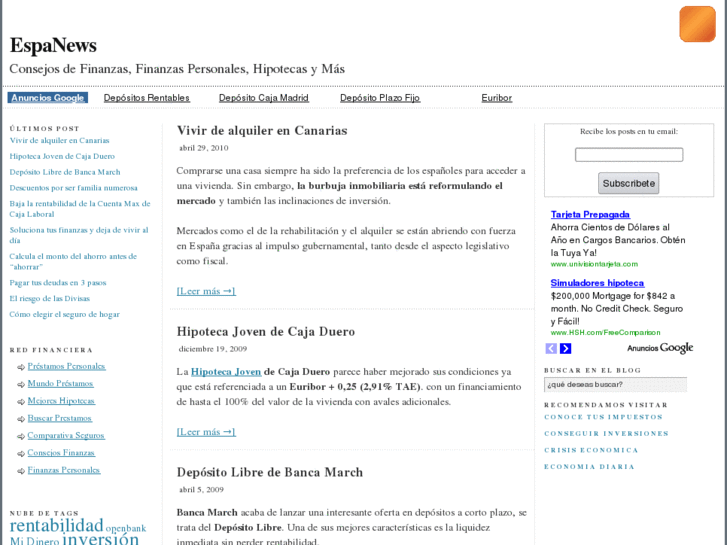Open sidebar post Depósito Libre de Banca March
The width and height of the screenshot is (727, 545).
coord(65,172)
